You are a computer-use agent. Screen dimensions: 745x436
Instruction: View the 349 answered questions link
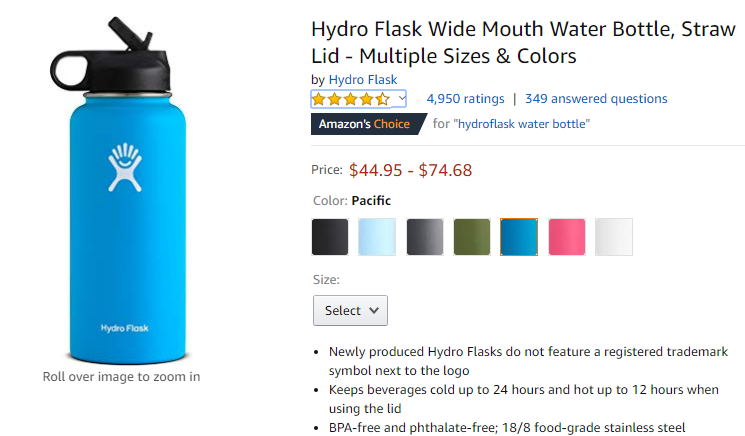coord(596,99)
